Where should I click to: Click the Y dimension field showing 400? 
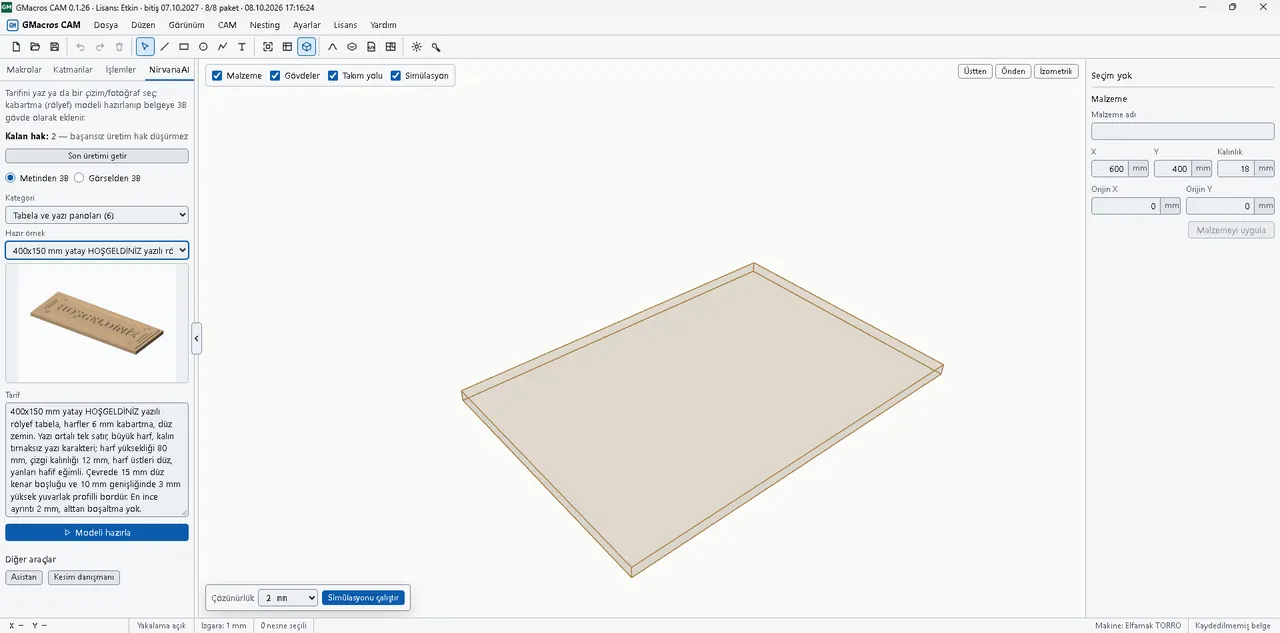point(1173,169)
